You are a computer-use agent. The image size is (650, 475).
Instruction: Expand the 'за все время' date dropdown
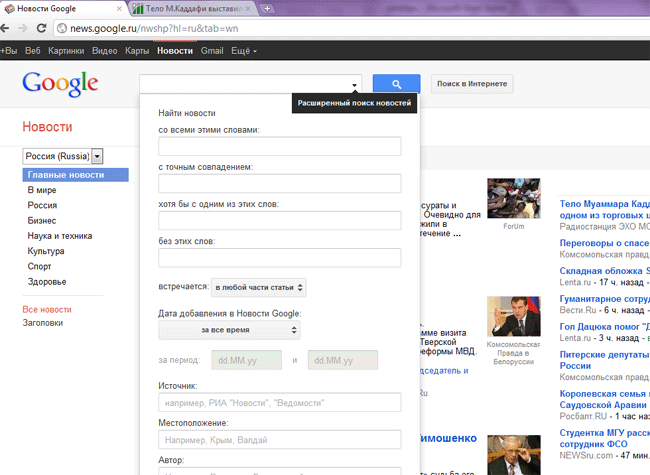230,330
